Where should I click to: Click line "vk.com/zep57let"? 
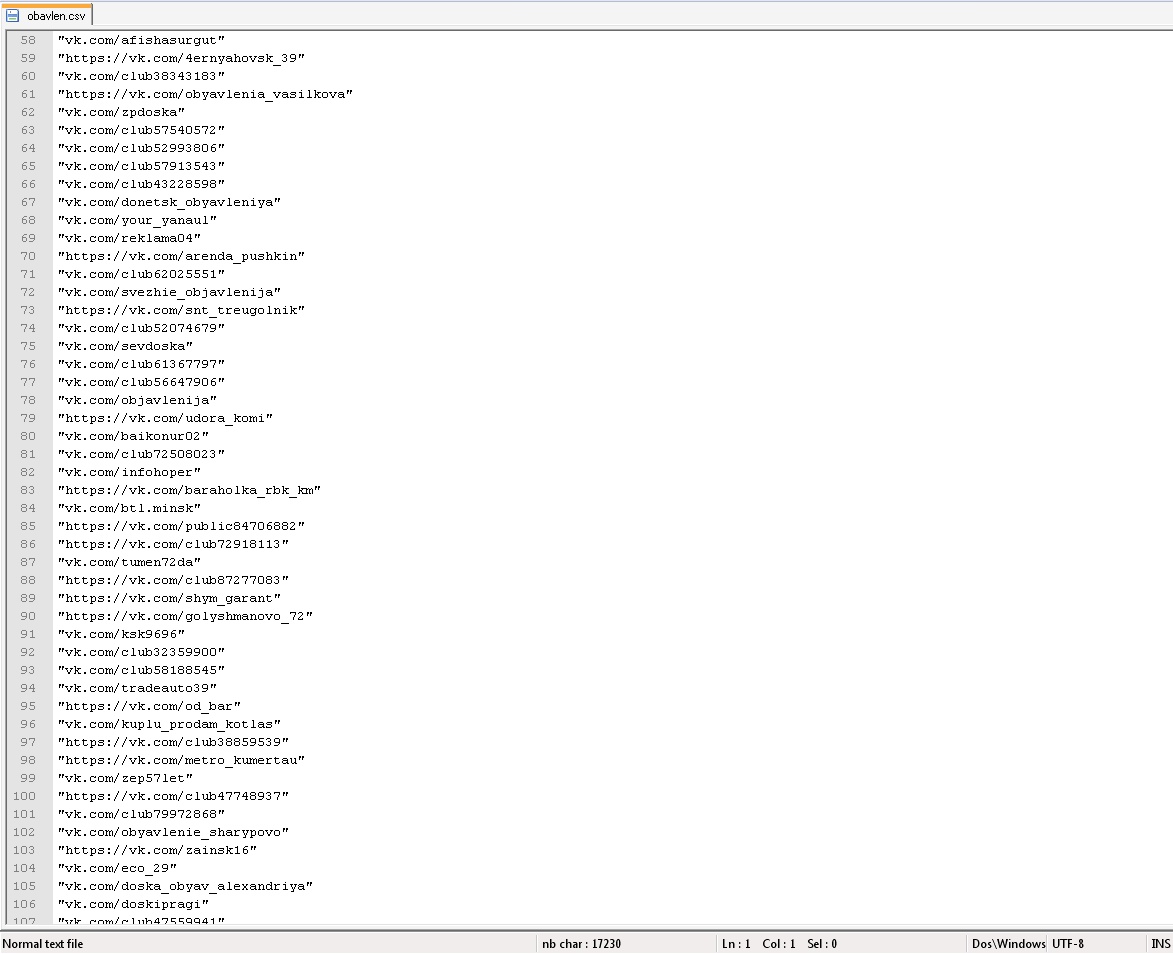(126, 777)
